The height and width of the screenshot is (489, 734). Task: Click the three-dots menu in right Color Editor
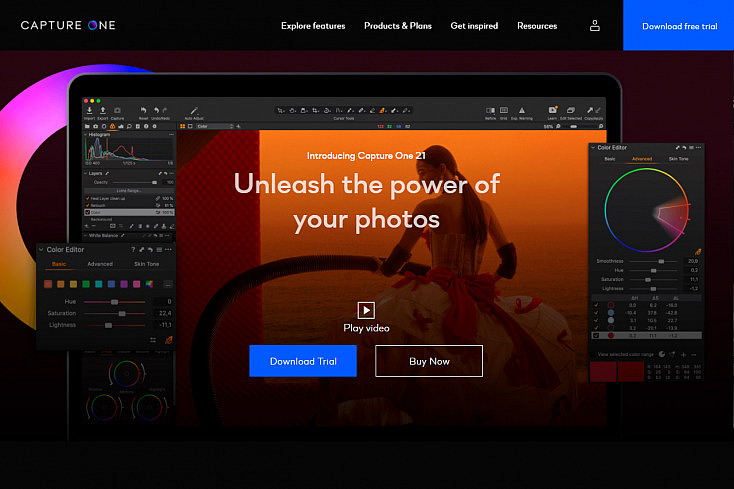click(698, 147)
